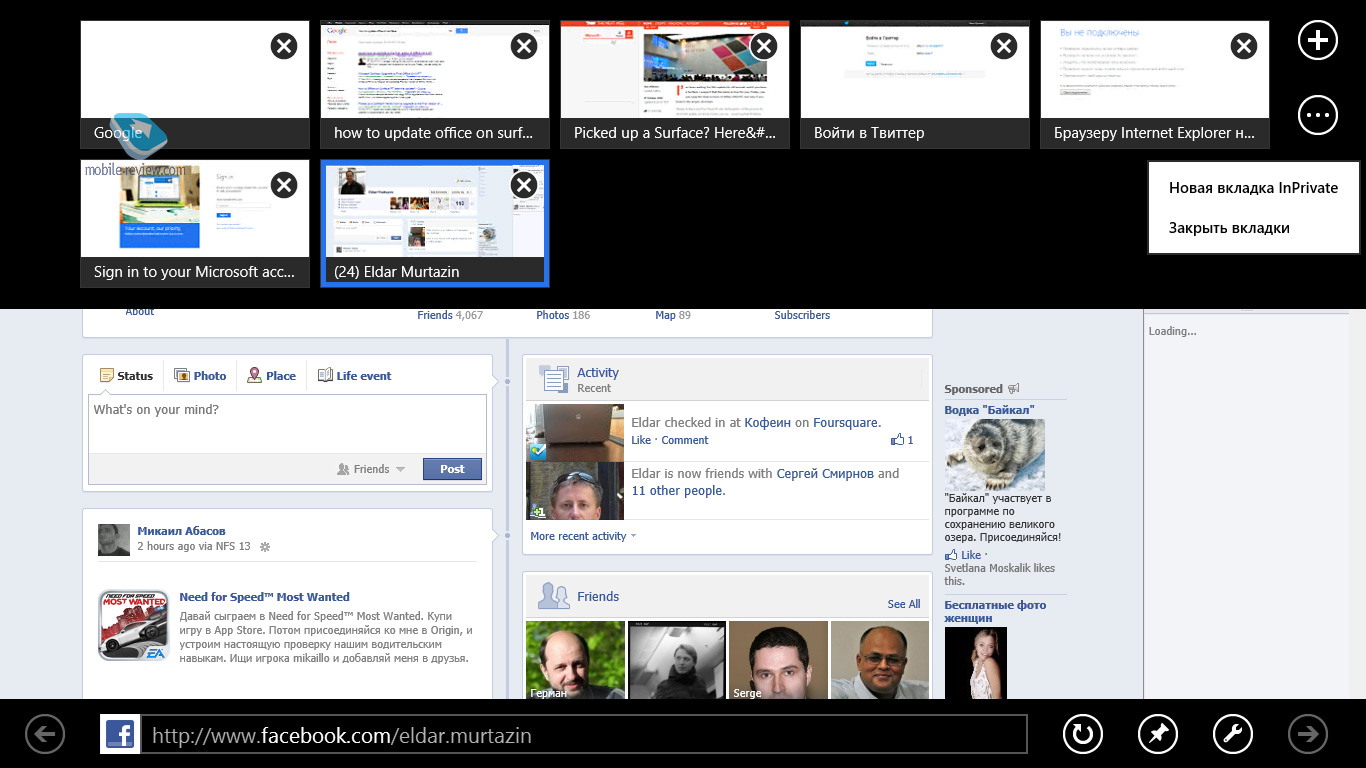1366x768 pixels.
Task: Open the About link
Action: tap(140, 311)
